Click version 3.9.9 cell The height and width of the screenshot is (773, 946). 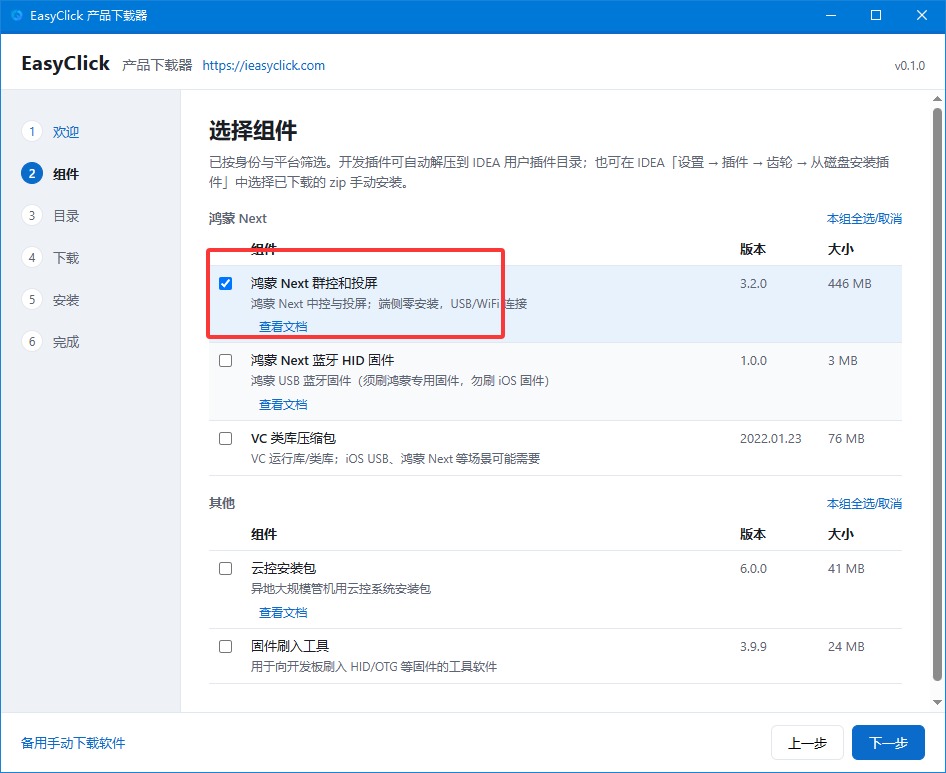coord(753,647)
